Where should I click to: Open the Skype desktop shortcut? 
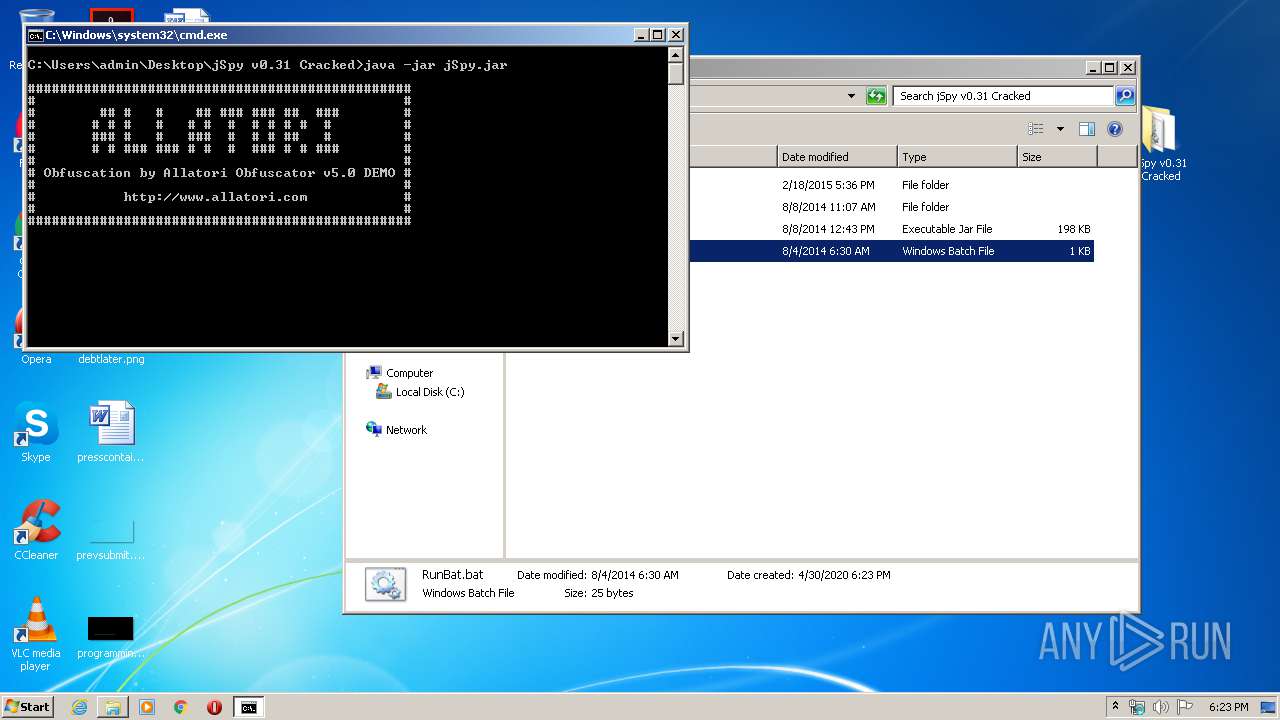pos(36,432)
